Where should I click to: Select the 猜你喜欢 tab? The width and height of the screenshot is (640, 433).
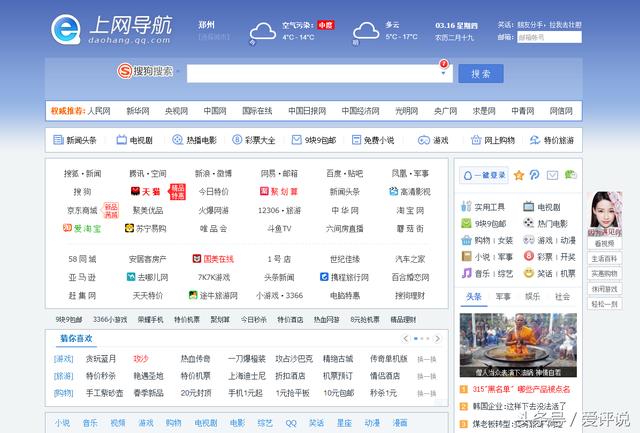tap(76, 338)
